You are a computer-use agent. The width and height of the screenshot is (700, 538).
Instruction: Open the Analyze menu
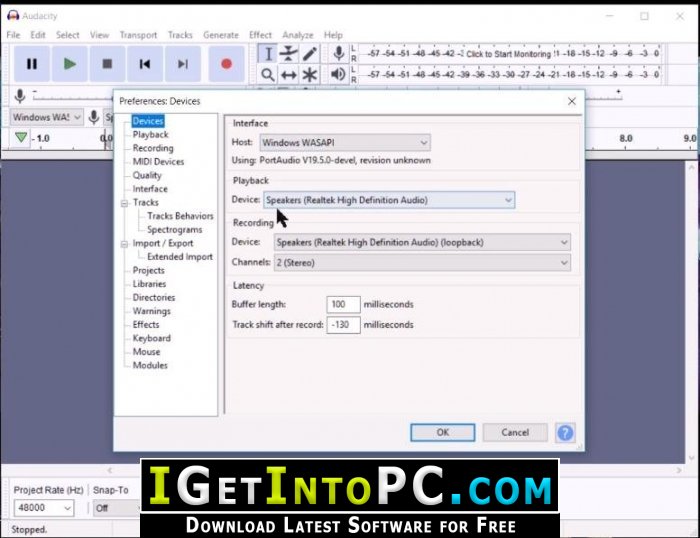[298, 35]
